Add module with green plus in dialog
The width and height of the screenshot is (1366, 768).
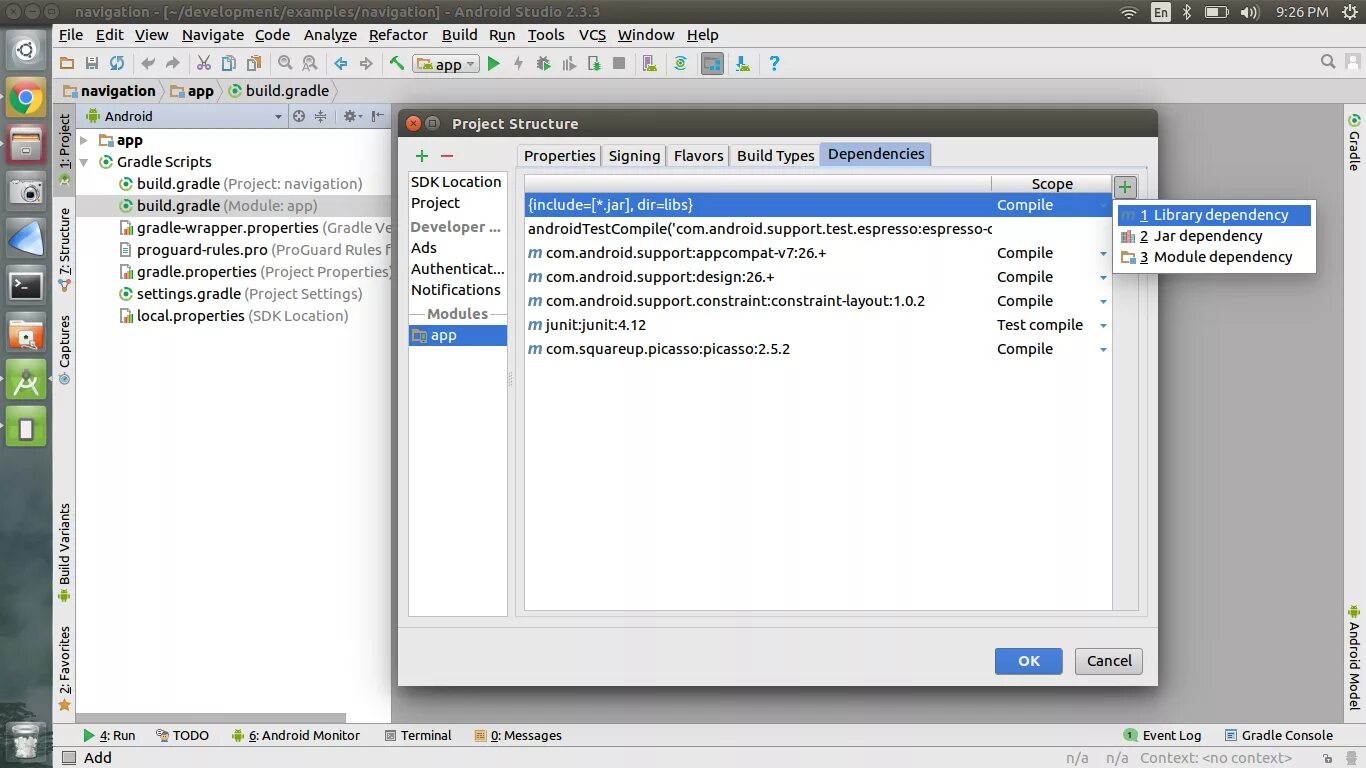[422, 156]
